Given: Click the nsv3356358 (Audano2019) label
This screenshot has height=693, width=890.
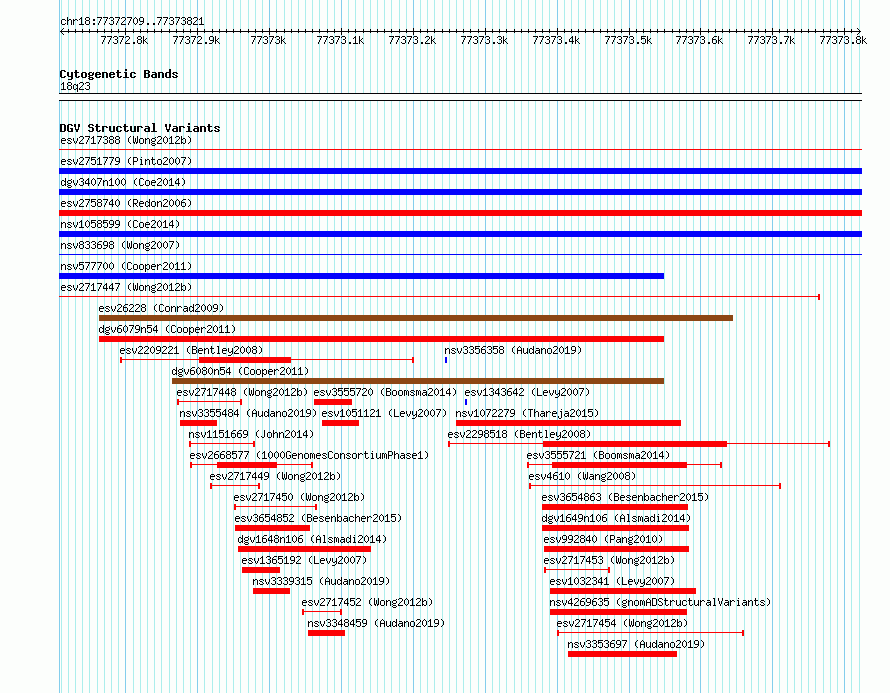Looking at the screenshot, I should point(513,350).
